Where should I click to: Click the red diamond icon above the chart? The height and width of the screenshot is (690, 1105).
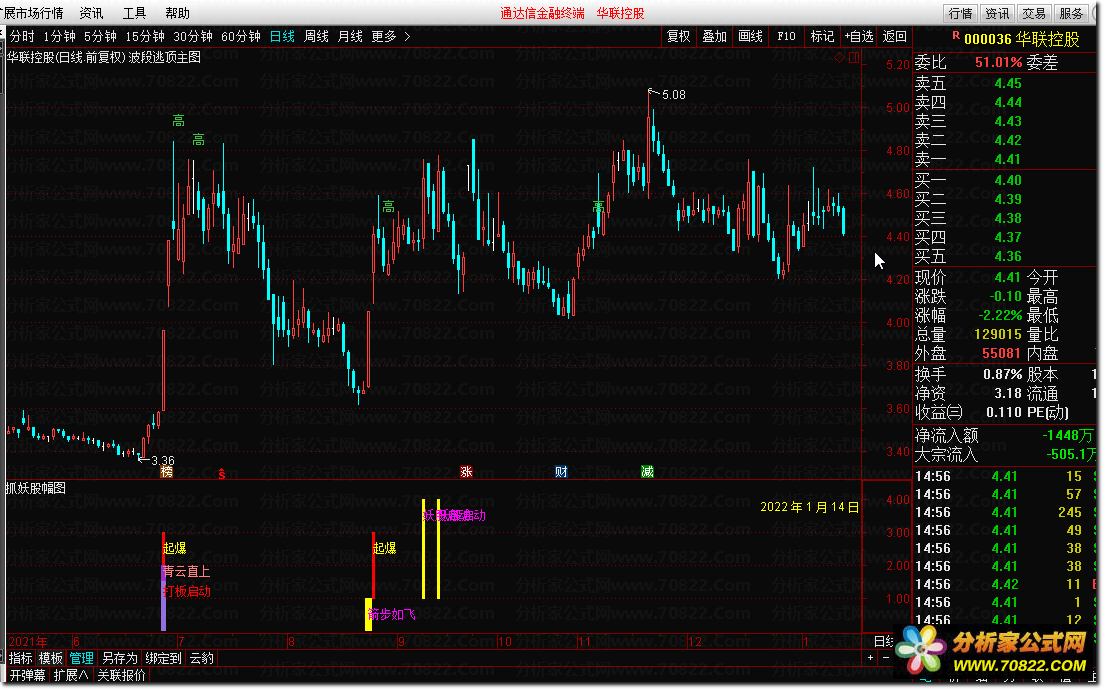pos(839,58)
